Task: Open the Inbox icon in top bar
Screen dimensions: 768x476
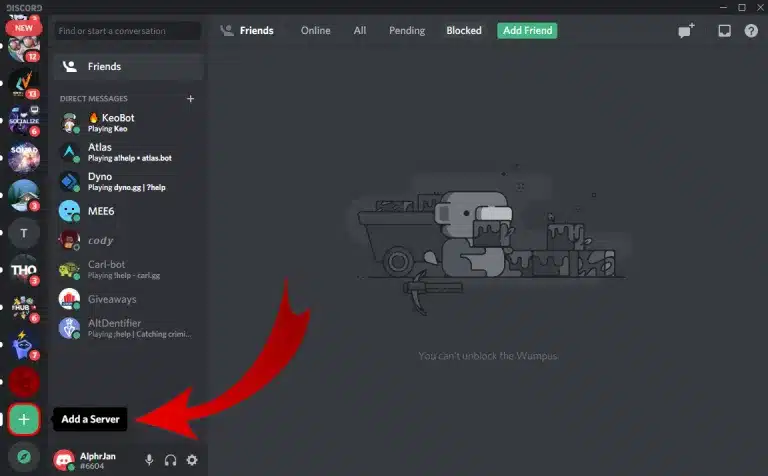Action: pos(724,31)
